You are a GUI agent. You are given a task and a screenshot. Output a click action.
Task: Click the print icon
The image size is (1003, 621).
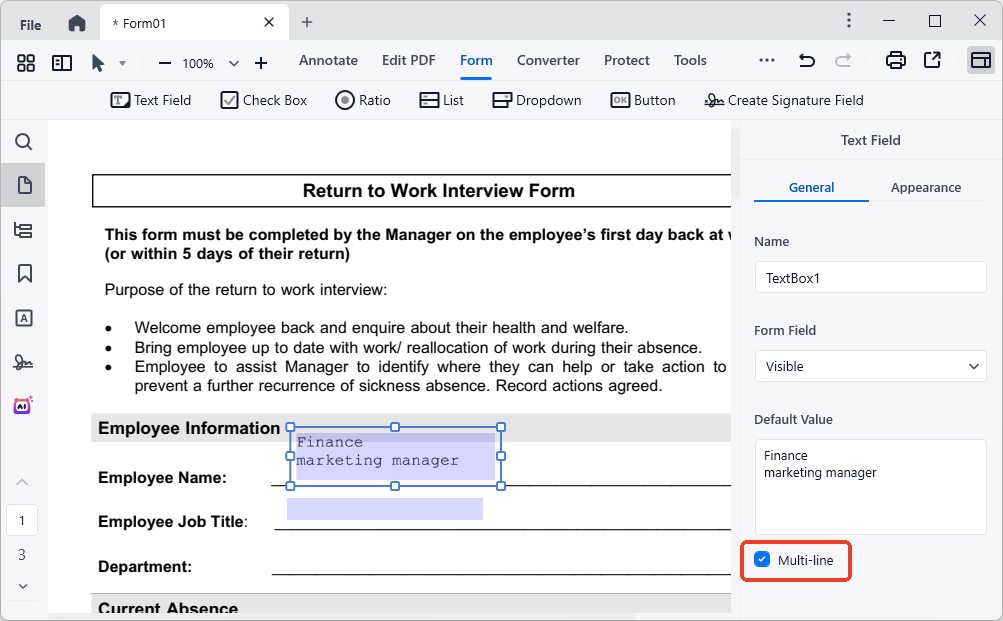coord(895,60)
